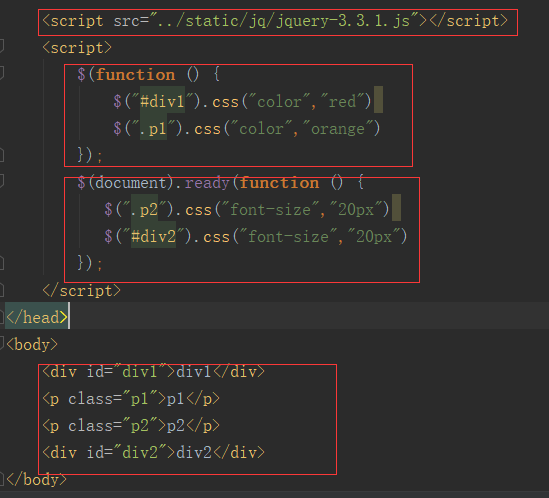Screen dimensions: 549x498
Task: Click the highlighted </head> tag
Action: (37, 318)
